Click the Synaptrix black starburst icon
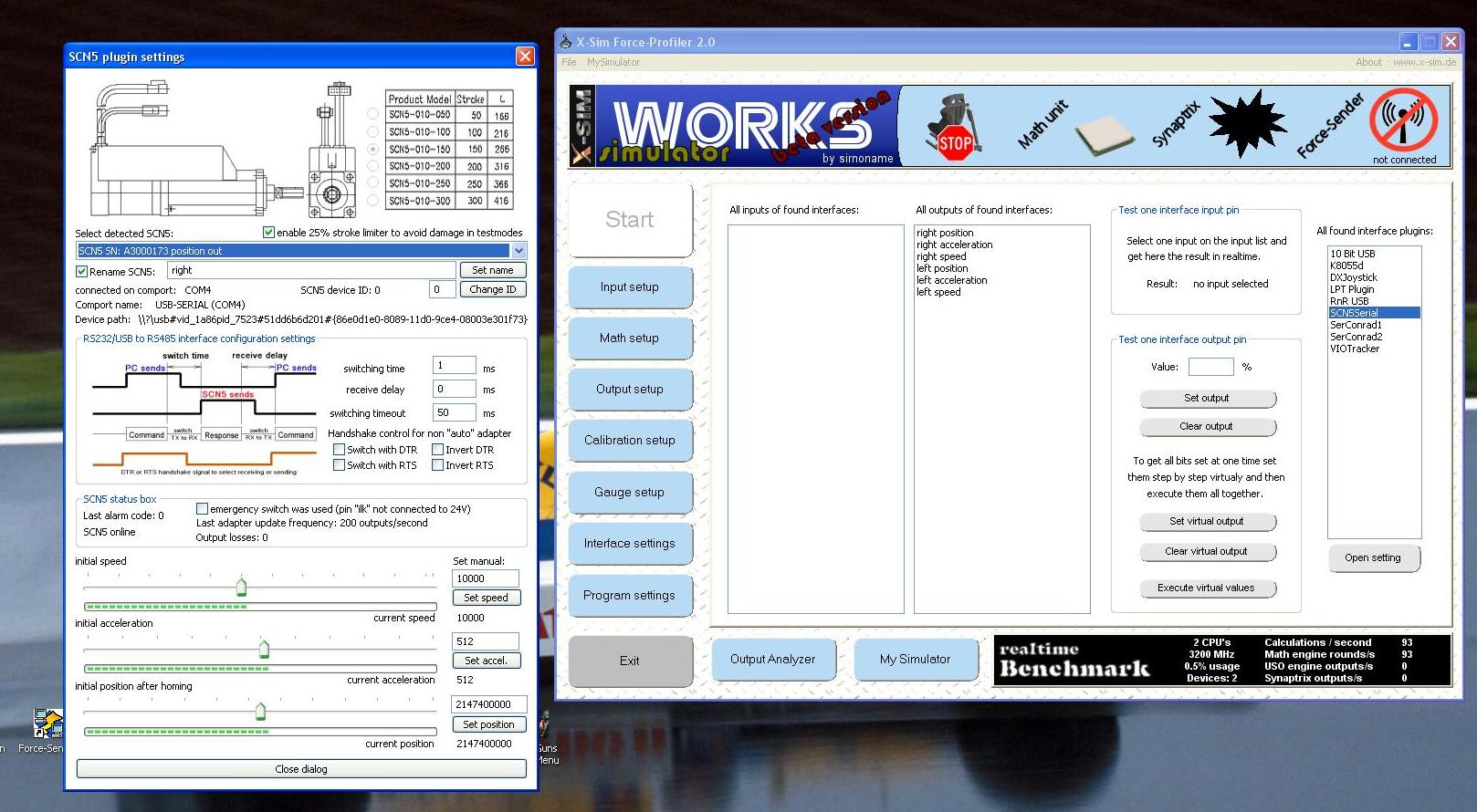This screenshot has height=812, width=1477. (x=1247, y=124)
